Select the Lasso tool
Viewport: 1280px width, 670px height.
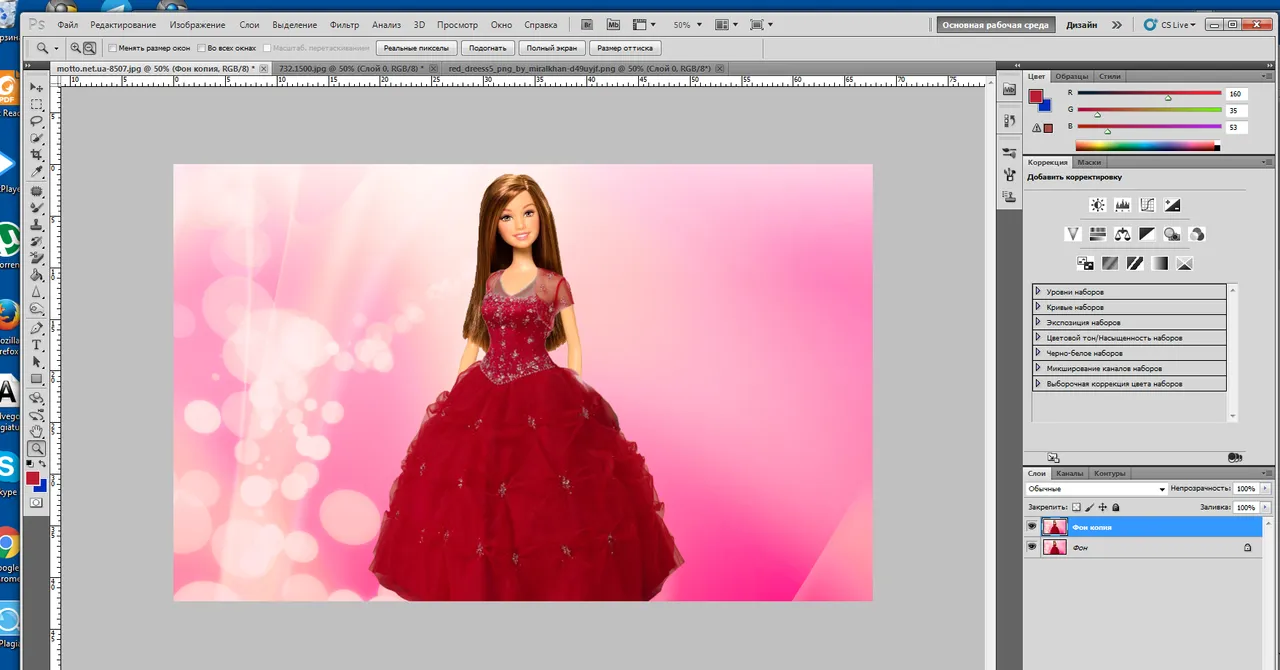click(x=37, y=121)
